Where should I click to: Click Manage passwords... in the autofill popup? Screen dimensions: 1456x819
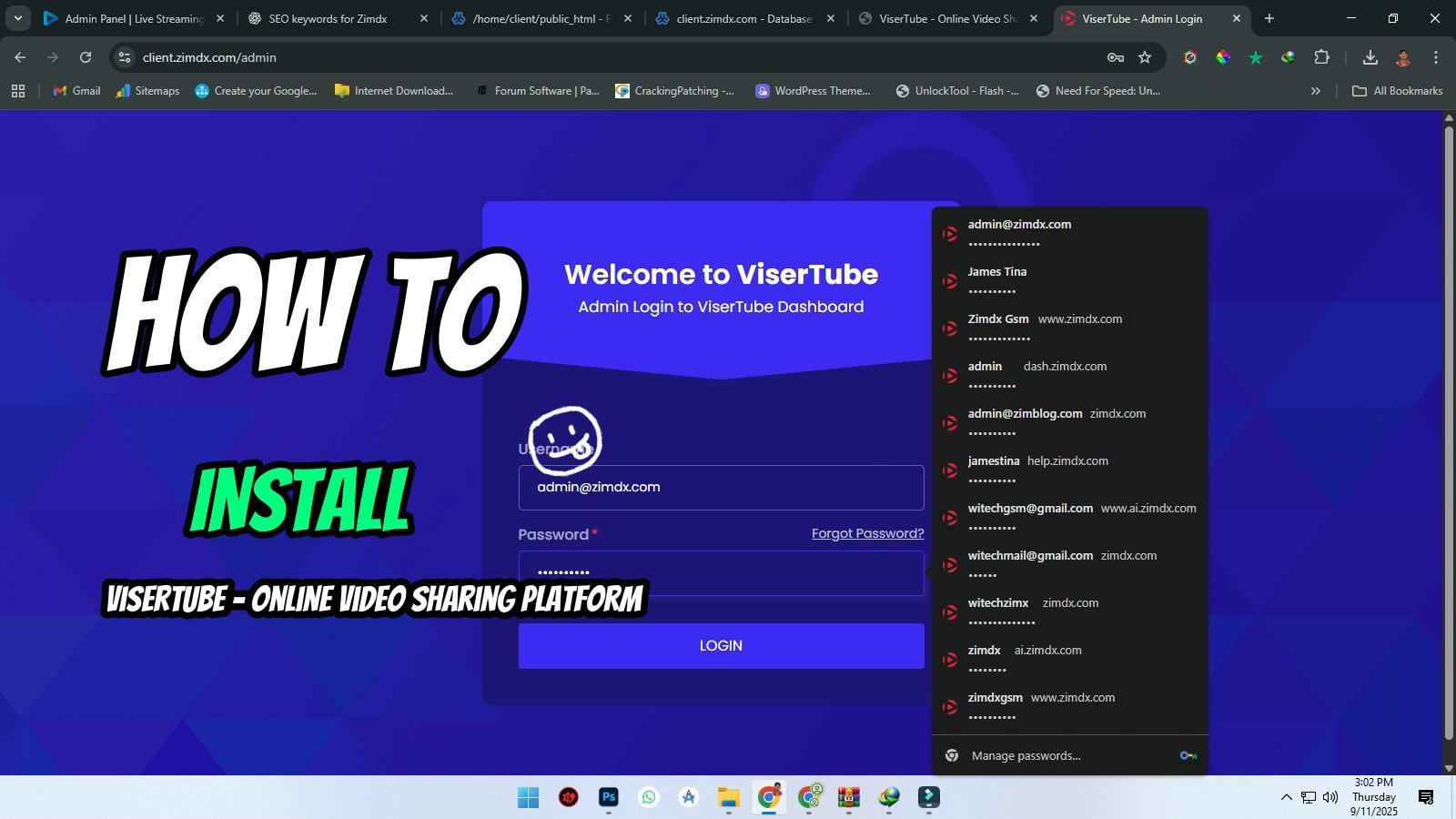(1026, 755)
